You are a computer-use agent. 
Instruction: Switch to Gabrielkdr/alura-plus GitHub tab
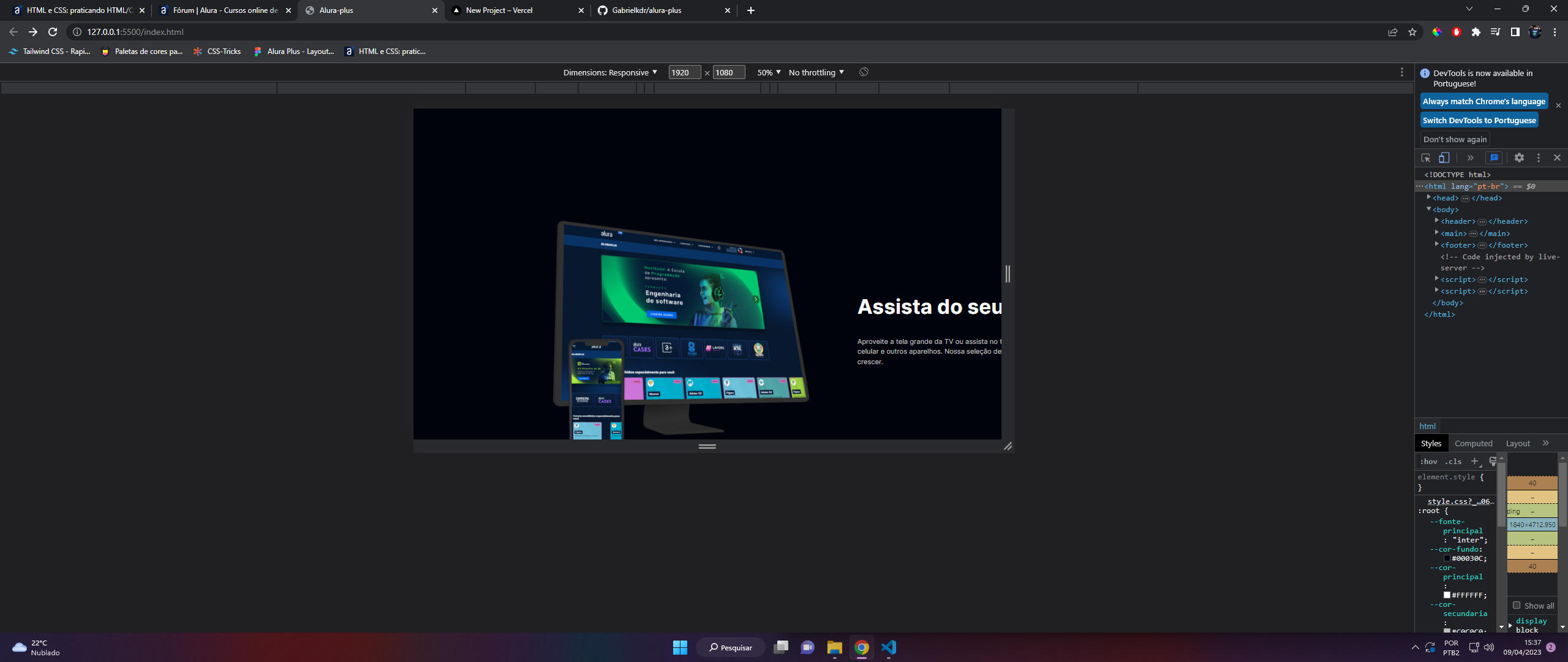coord(664,10)
